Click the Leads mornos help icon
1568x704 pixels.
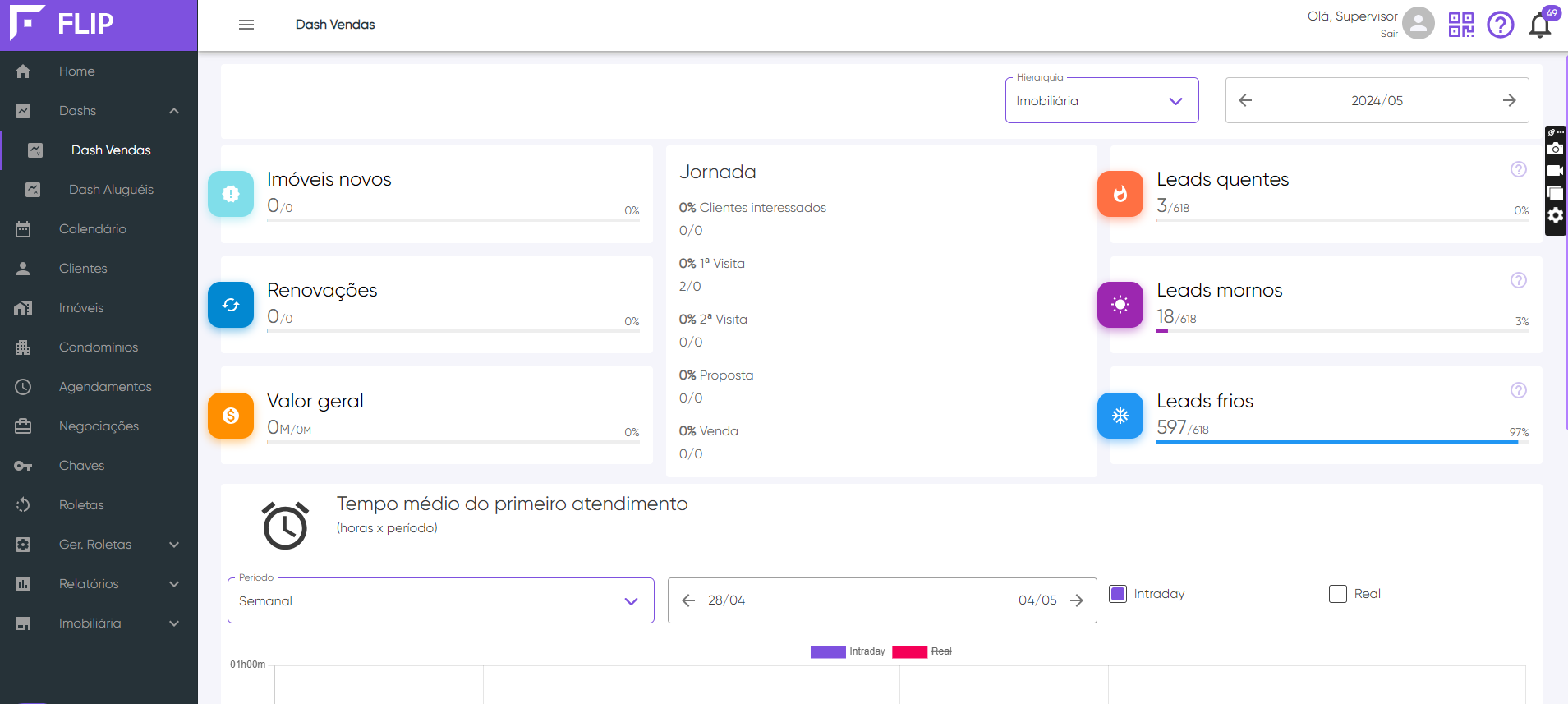tap(1519, 280)
